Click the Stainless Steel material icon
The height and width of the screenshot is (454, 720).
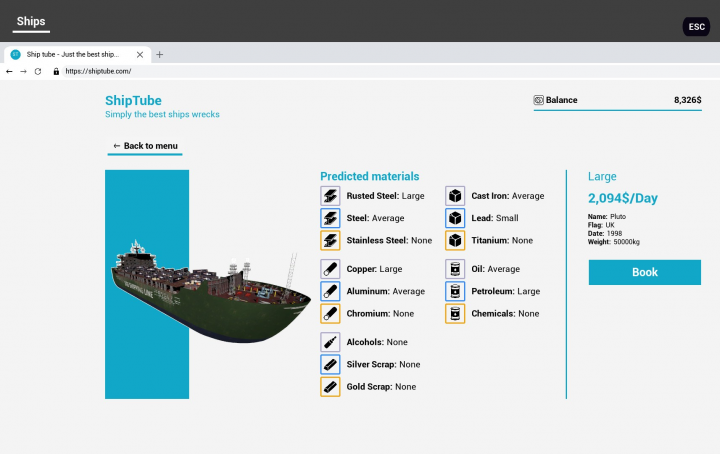[x=330, y=240]
